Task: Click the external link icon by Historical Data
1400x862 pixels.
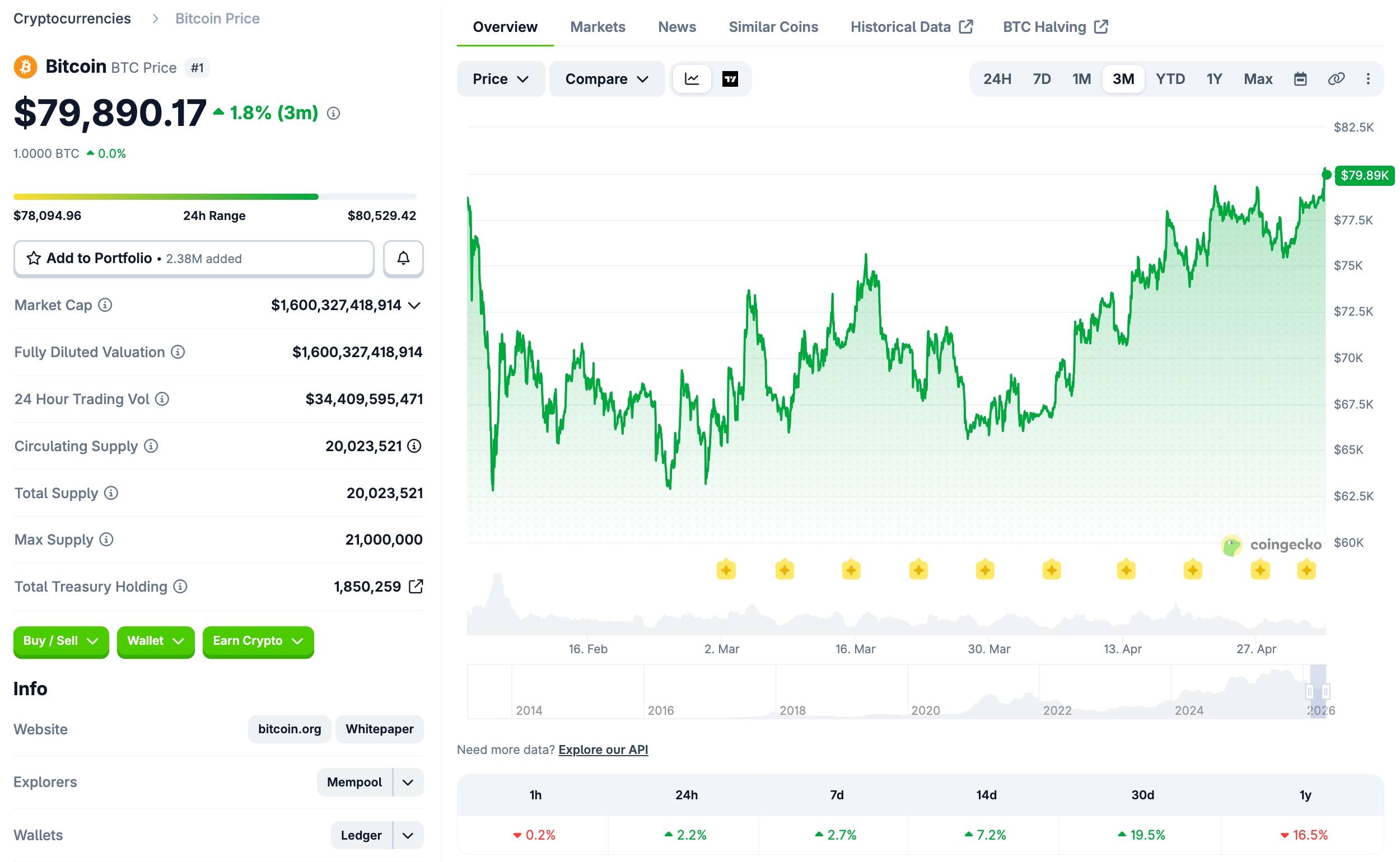Action: coord(966,27)
